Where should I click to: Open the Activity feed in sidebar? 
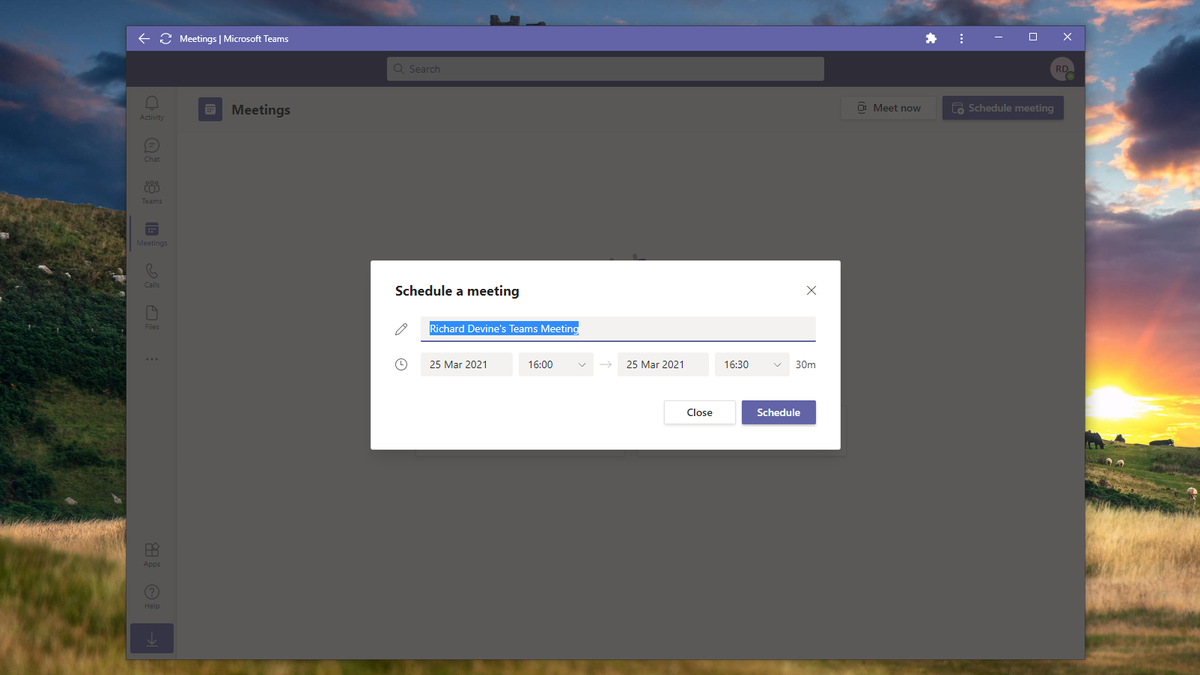pos(152,108)
